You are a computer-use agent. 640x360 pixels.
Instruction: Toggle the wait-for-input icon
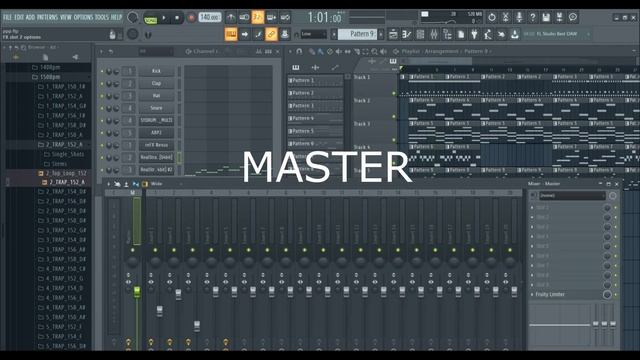pyautogui.click(x=244, y=18)
